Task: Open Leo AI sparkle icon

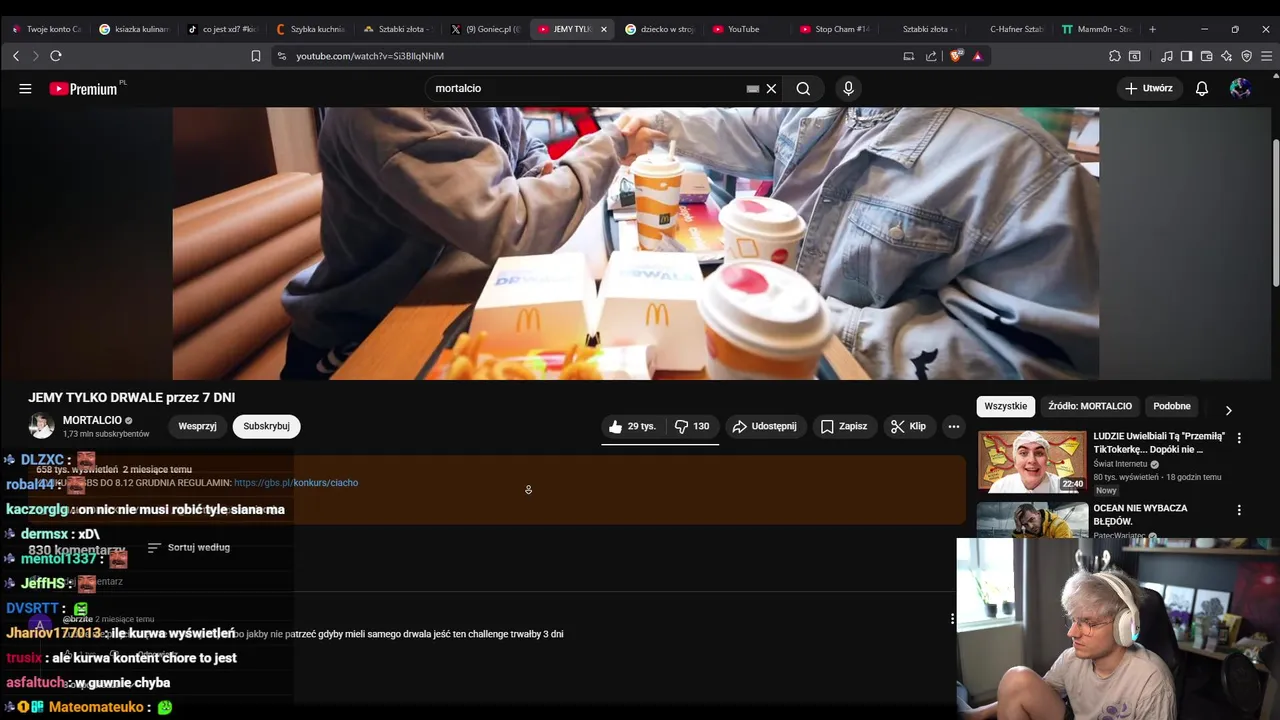Action: 1226,56
